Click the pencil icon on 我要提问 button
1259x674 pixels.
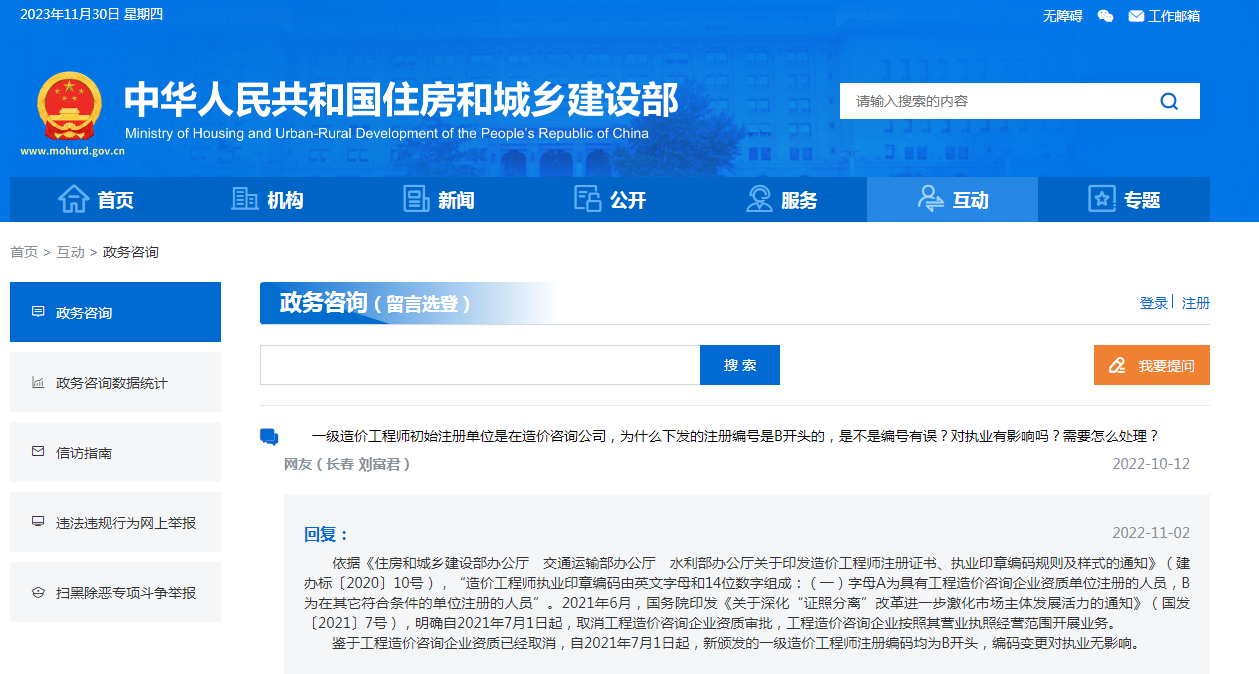tap(1118, 365)
